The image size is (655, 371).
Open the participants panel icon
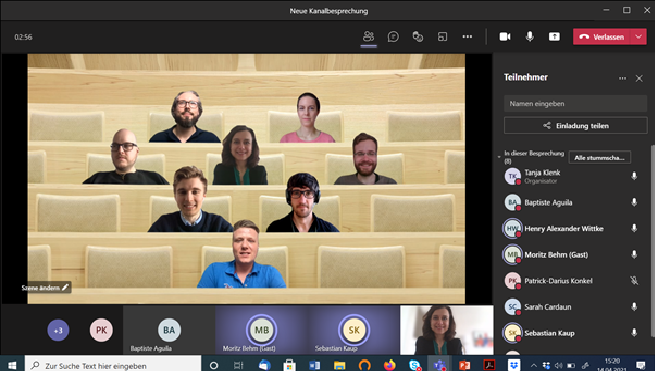pyautogui.click(x=368, y=37)
